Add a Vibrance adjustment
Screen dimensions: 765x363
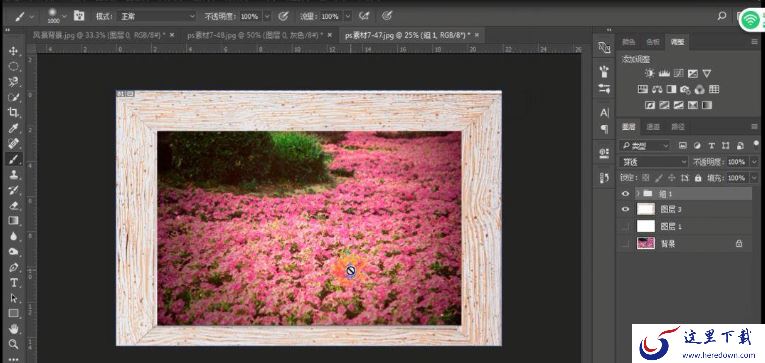tap(706, 74)
